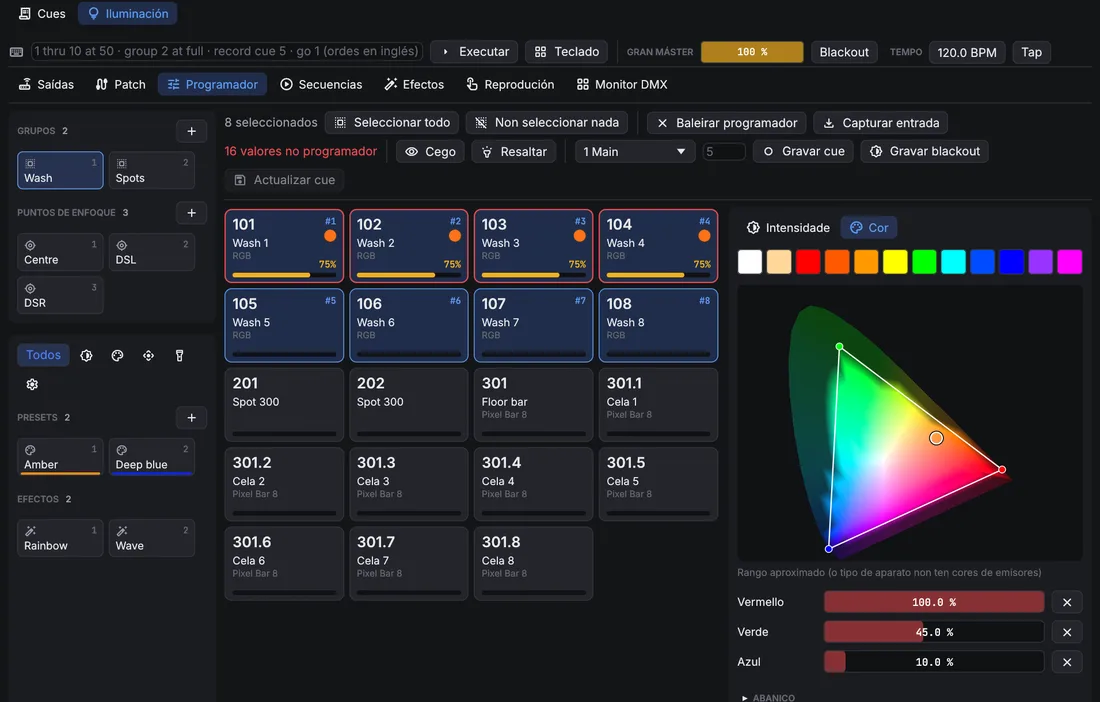Click the Executar button
1100x702 pixels.
[474, 52]
